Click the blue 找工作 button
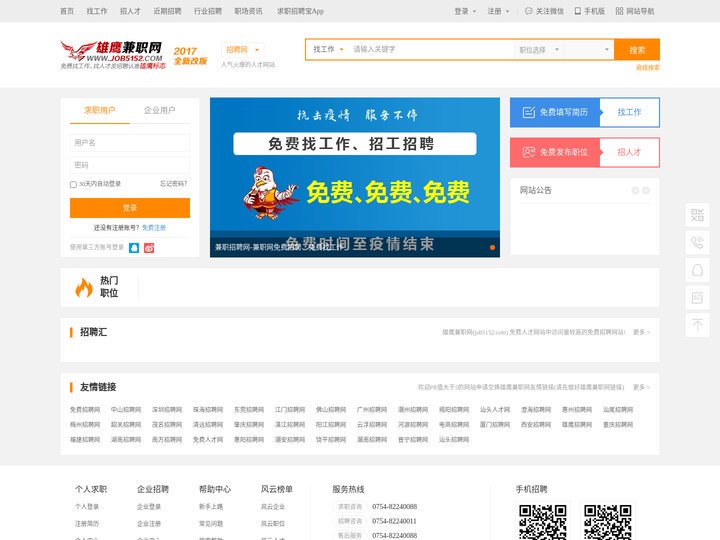The width and height of the screenshot is (720, 540). [630, 112]
